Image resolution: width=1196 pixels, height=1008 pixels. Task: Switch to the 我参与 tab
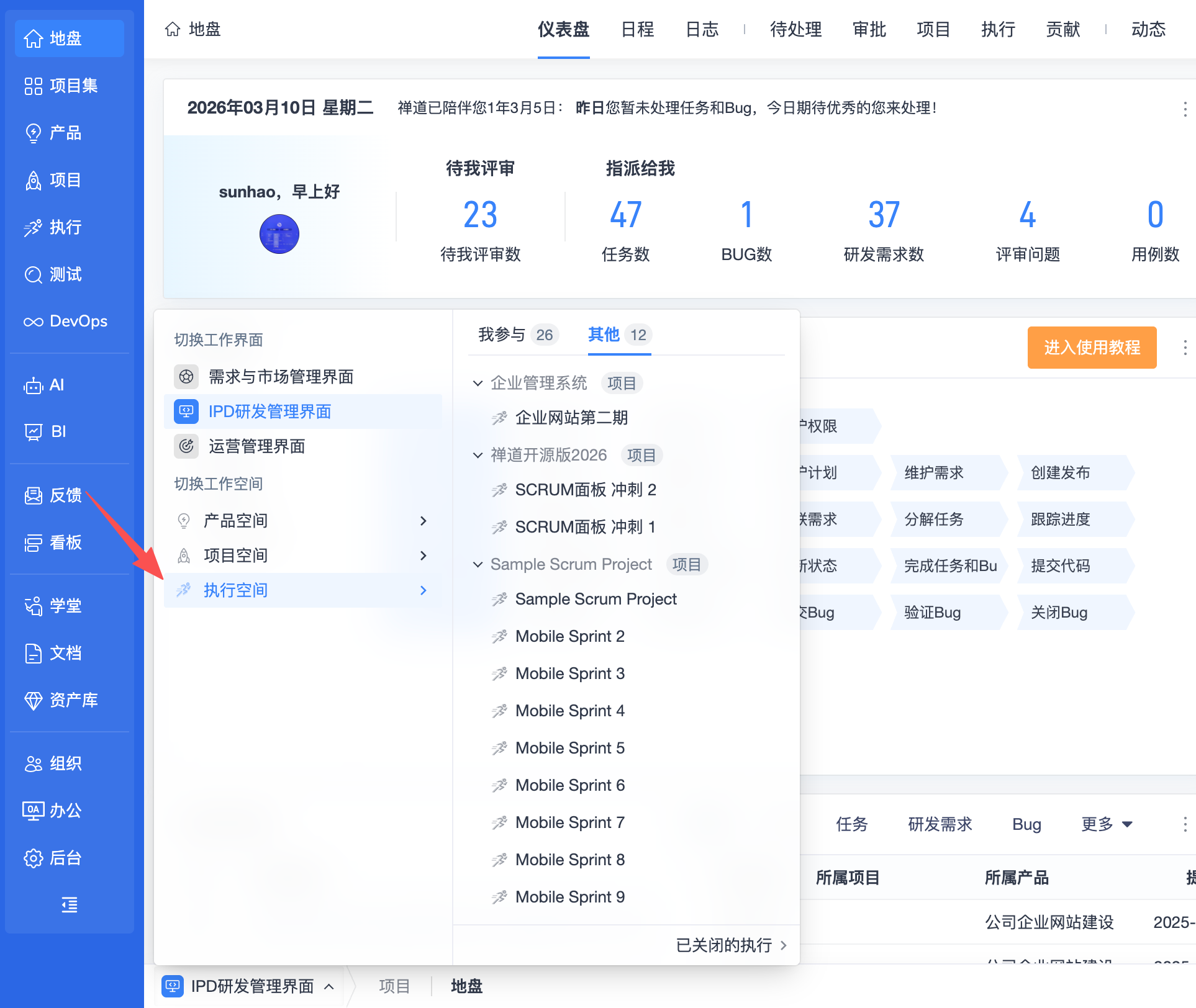(502, 335)
